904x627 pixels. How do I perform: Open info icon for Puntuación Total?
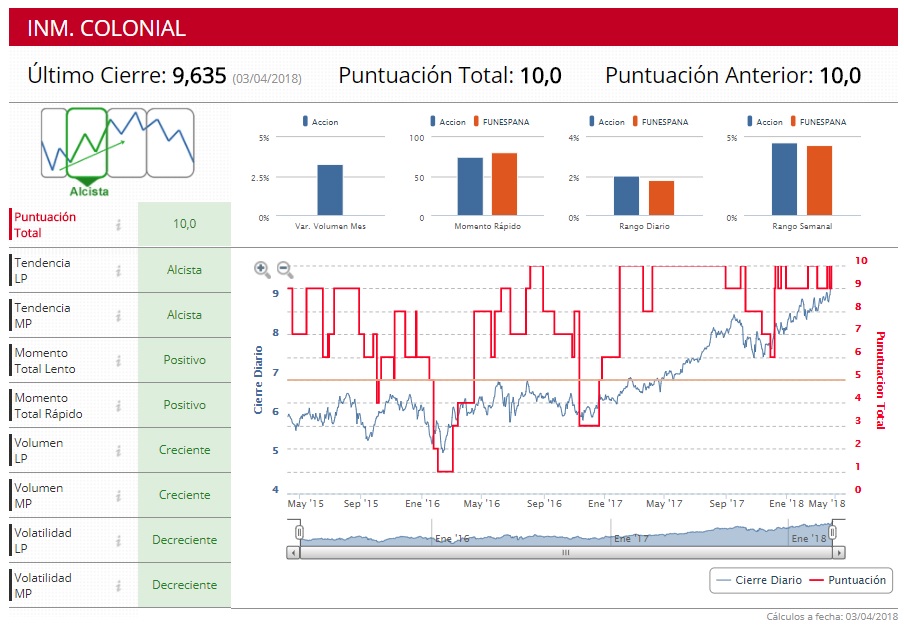119,225
